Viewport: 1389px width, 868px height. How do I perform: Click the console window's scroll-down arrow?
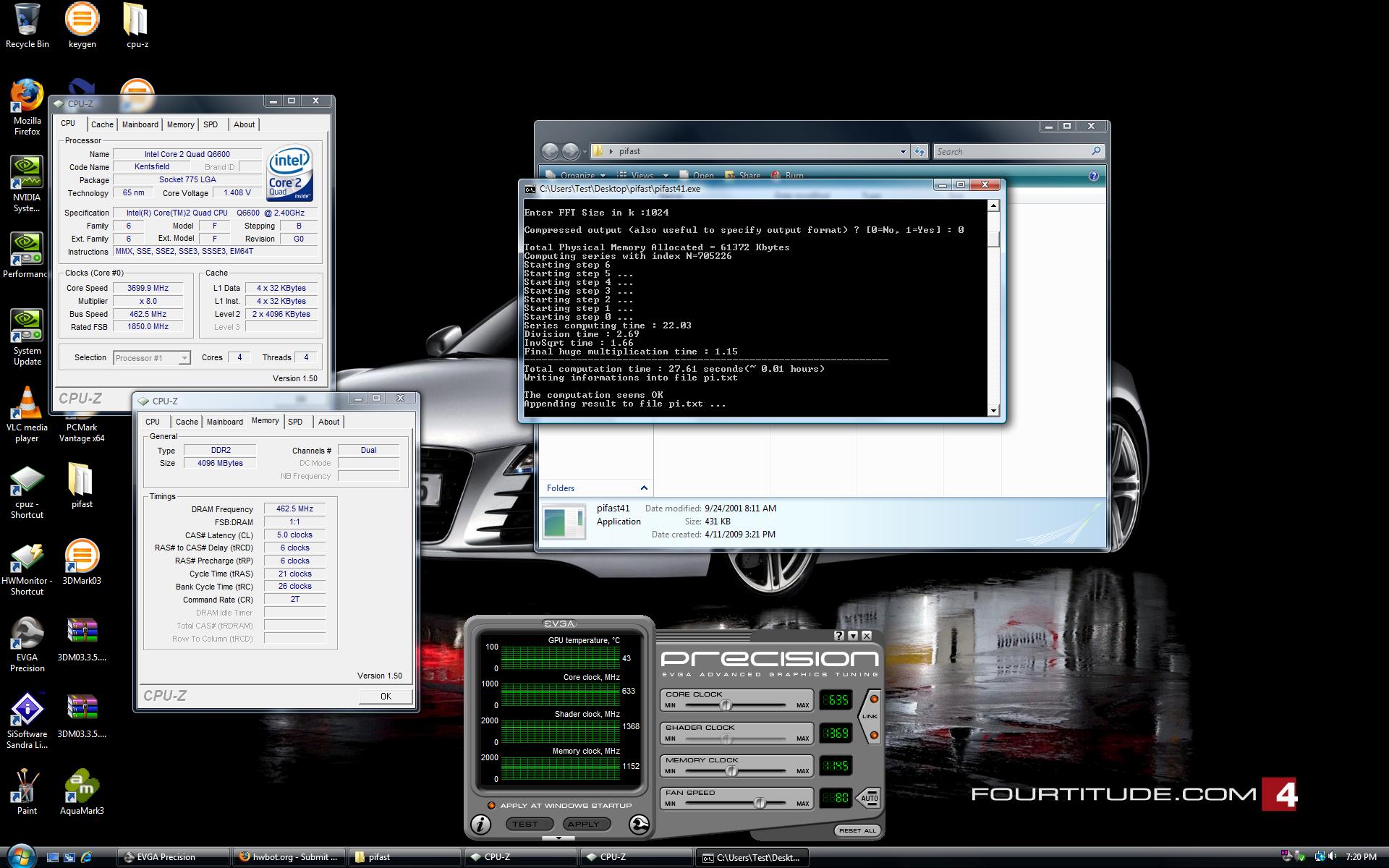coord(993,411)
